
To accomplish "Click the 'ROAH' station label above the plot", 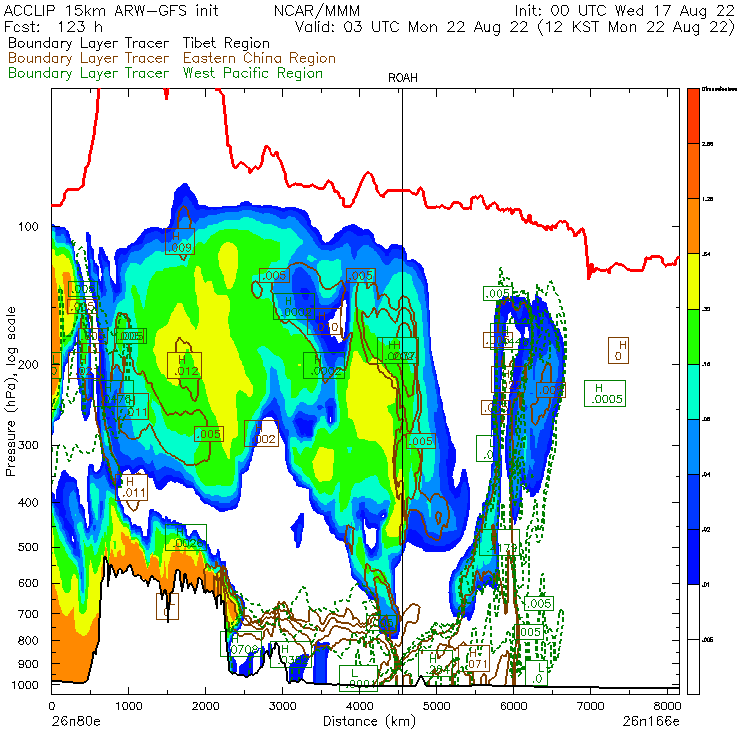I will click(403, 78).
